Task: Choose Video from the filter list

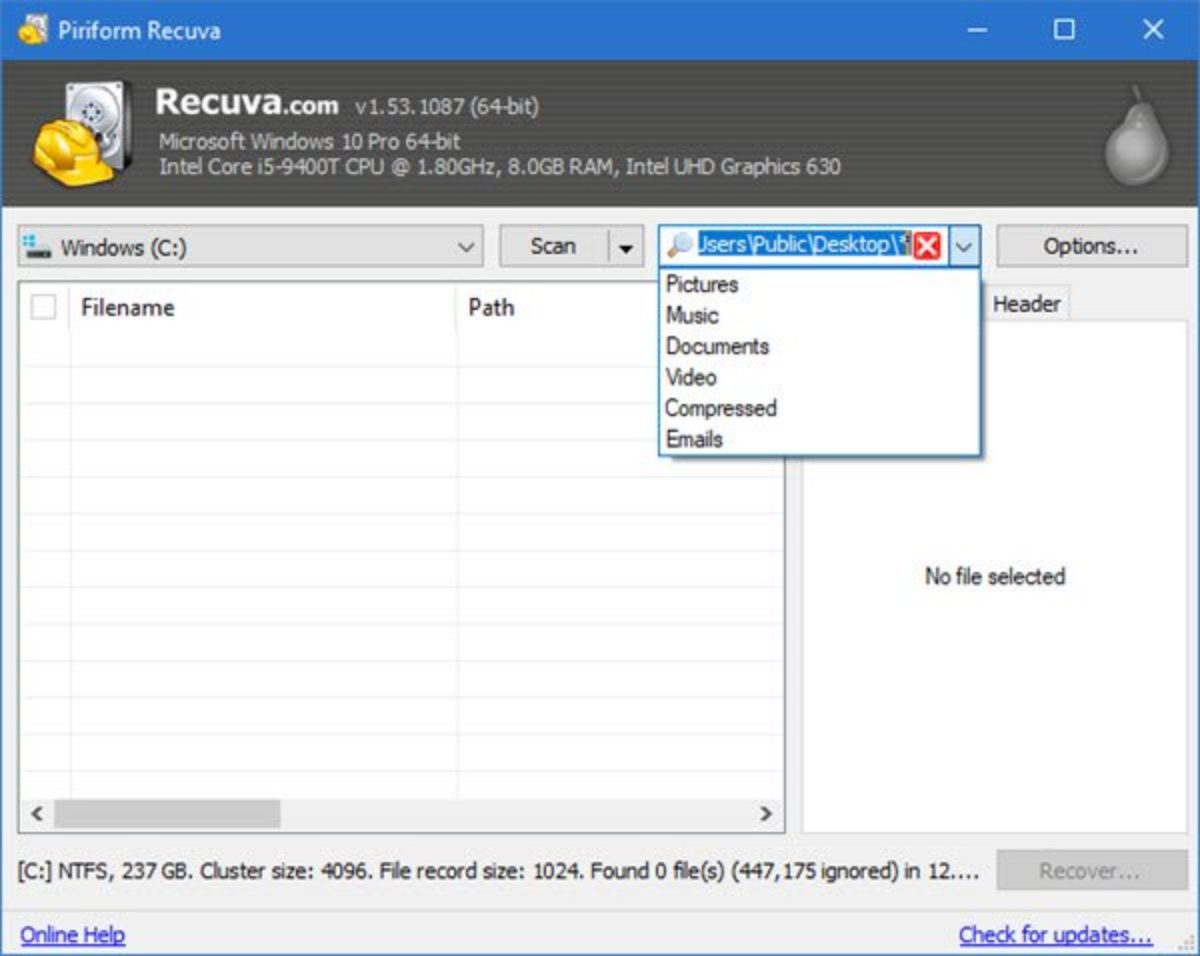Action: (x=691, y=377)
